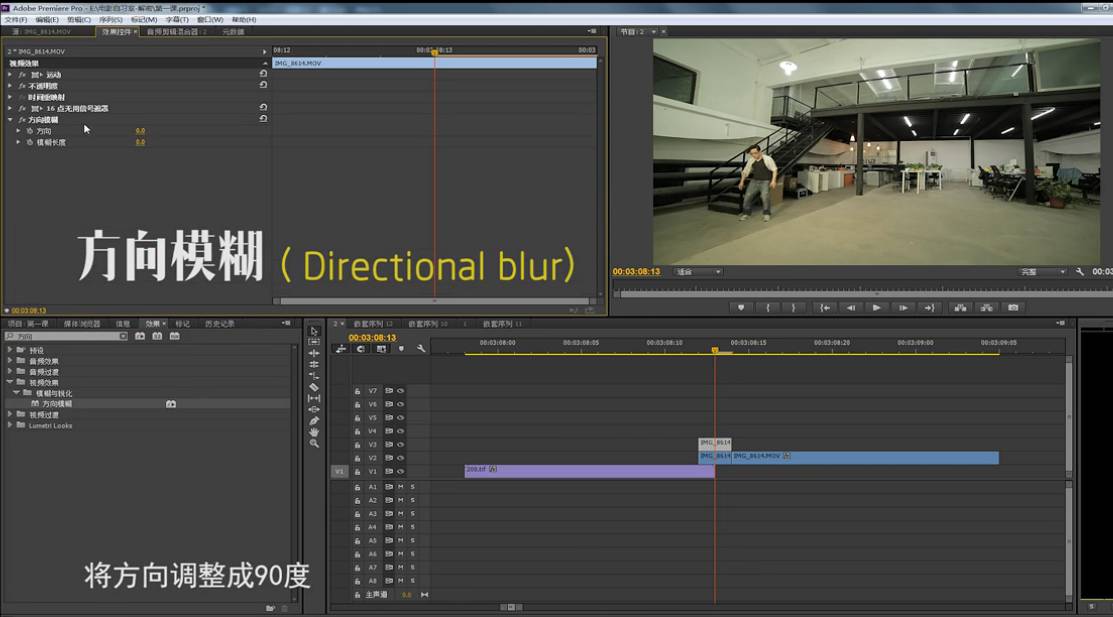
Task: Toggle lock on video track V2
Action: (357, 458)
